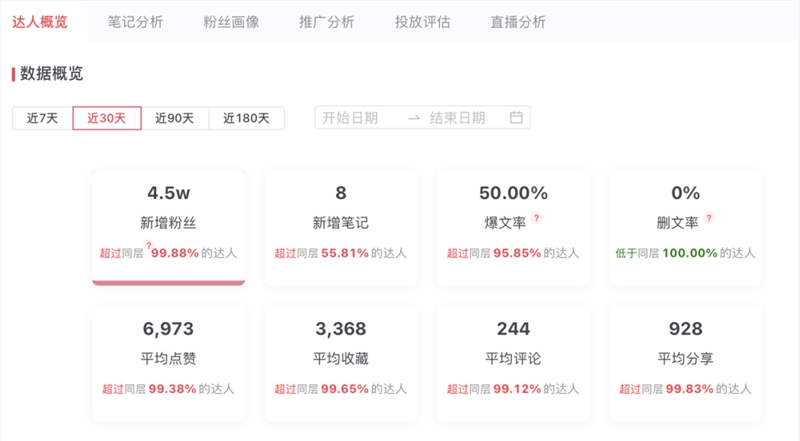The width and height of the screenshot is (800, 441).
Task: Click the arrow between start and end date
Action: coord(414,118)
